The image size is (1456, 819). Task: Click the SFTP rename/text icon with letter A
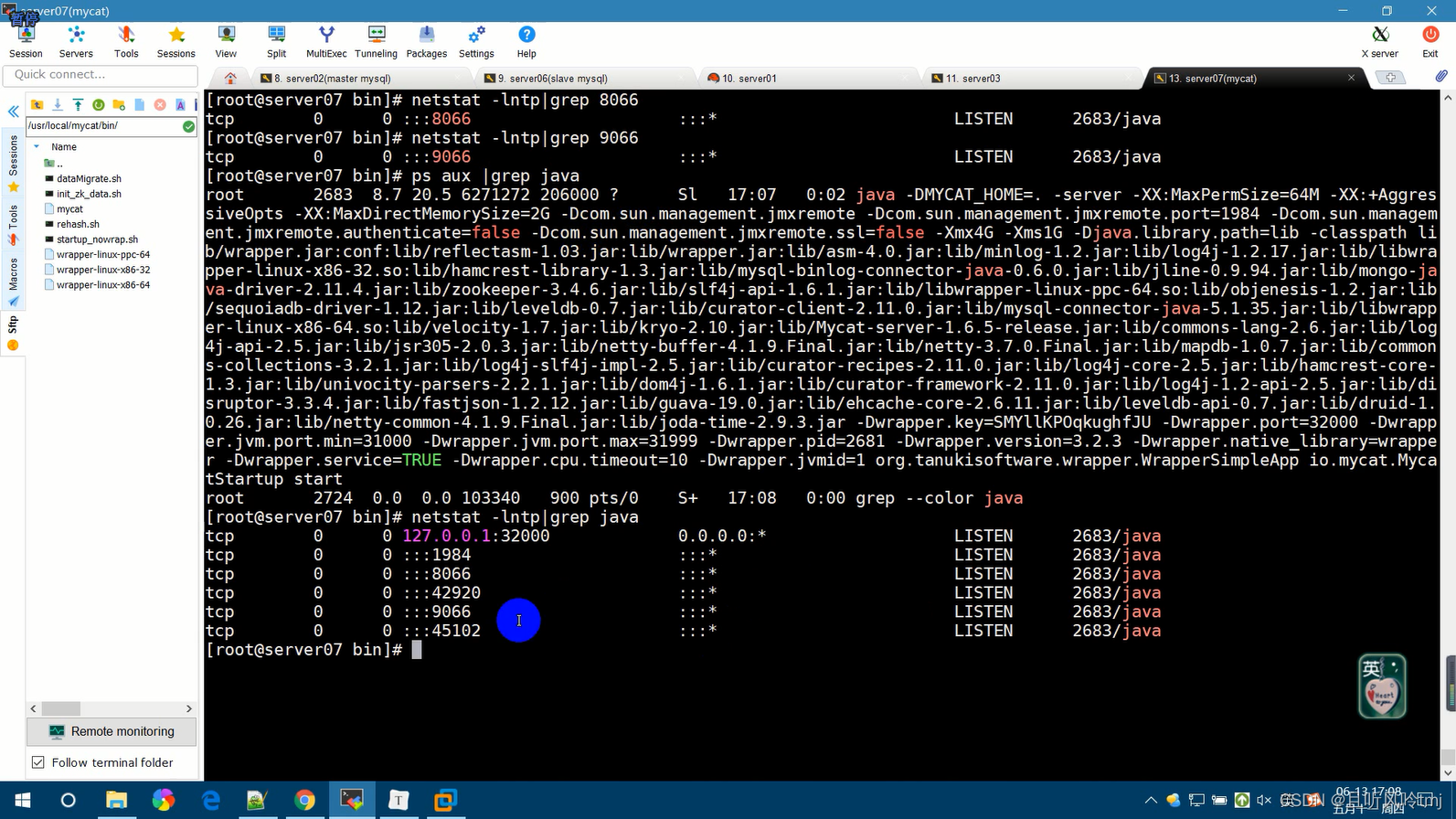click(180, 105)
